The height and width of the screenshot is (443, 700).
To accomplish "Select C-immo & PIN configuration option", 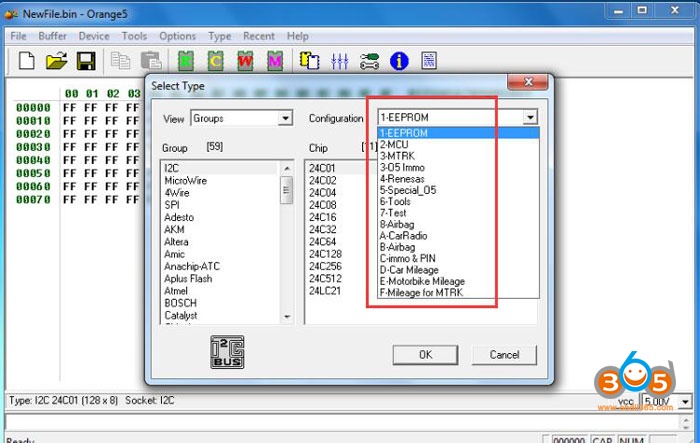I will click(x=458, y=259).
